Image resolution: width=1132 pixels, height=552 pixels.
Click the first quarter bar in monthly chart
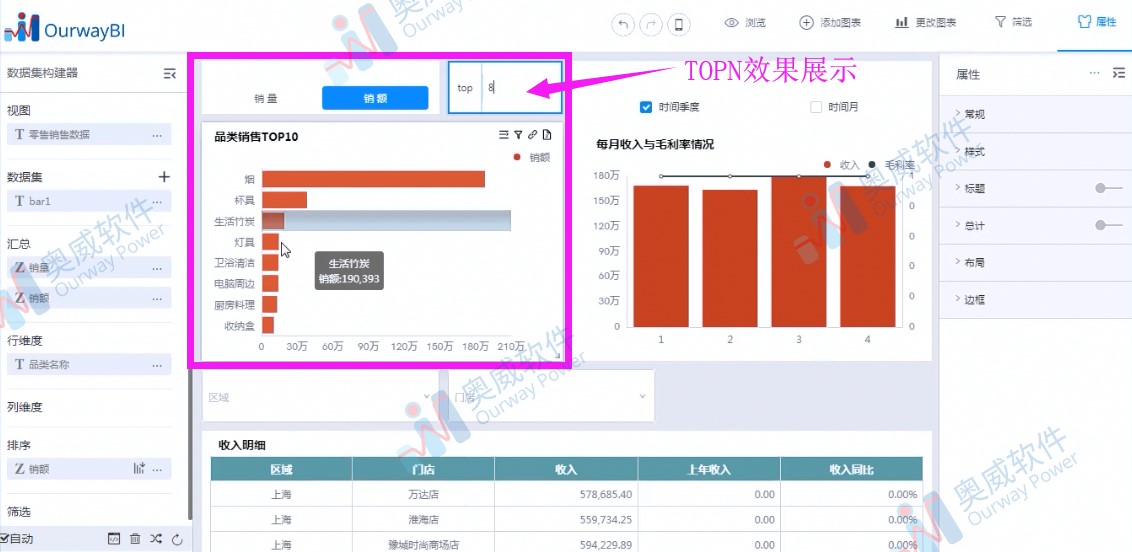pos(661,256)
